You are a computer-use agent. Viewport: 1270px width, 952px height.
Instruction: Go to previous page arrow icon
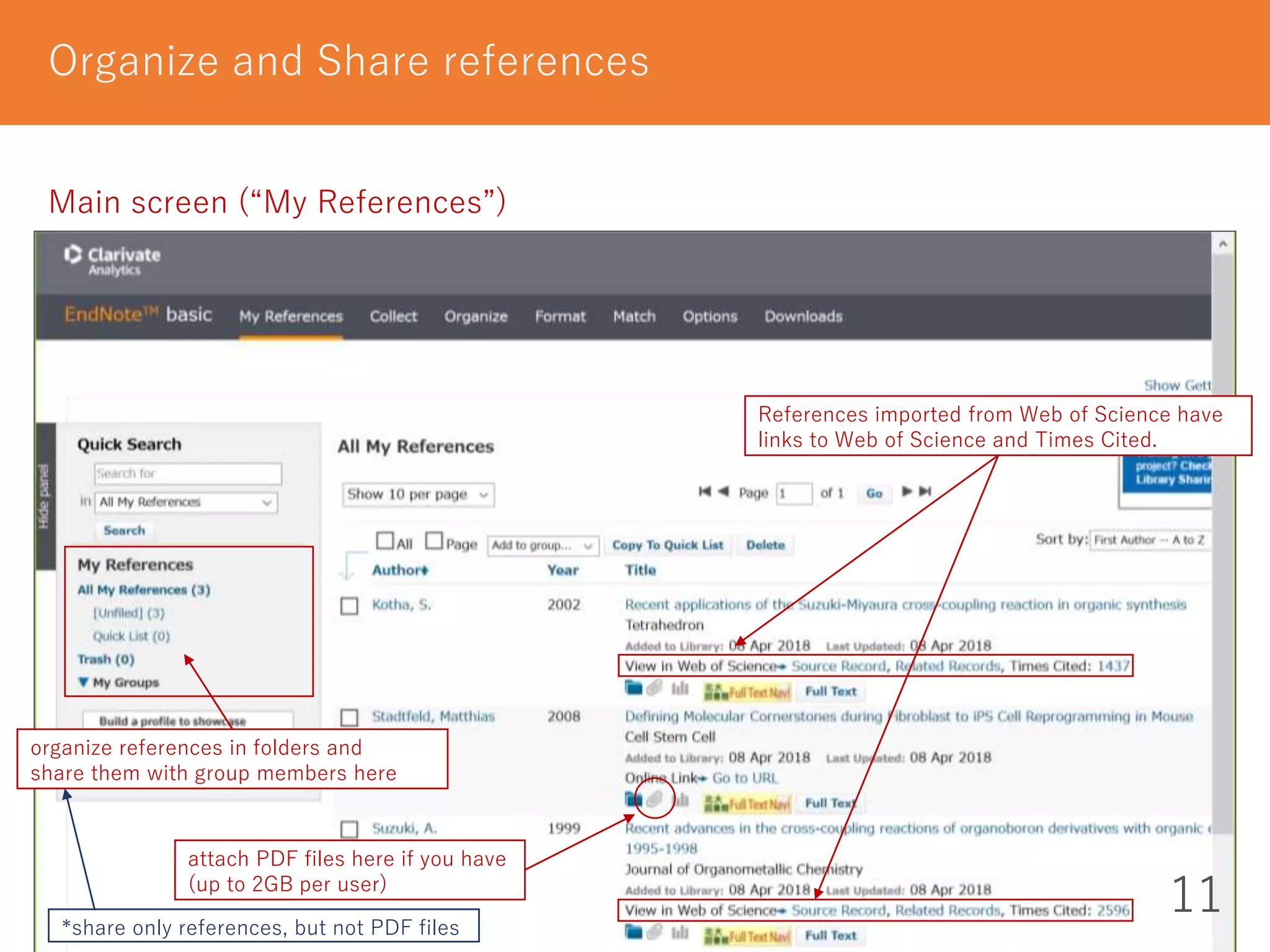(723, 491)
